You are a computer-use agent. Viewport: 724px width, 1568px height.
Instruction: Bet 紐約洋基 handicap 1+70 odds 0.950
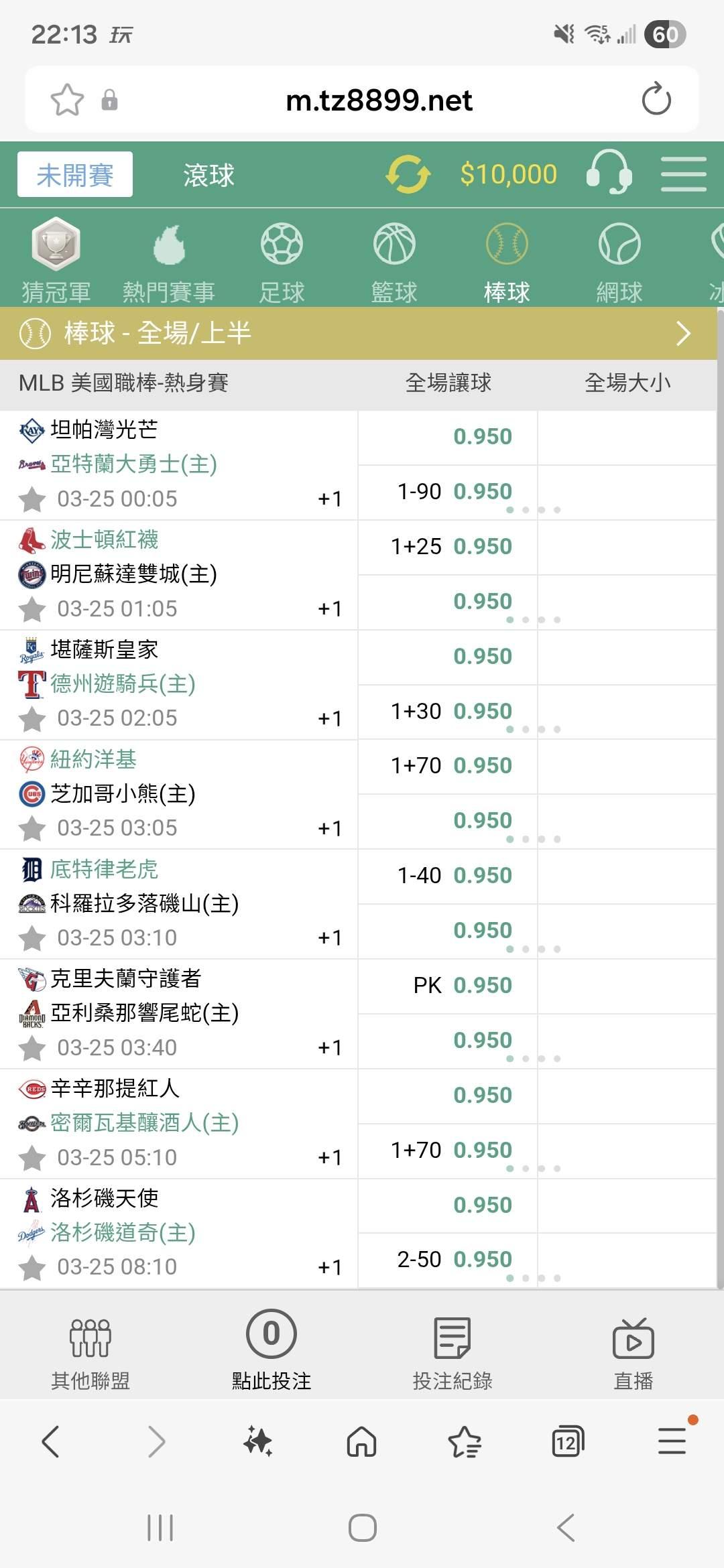point(482,765)
